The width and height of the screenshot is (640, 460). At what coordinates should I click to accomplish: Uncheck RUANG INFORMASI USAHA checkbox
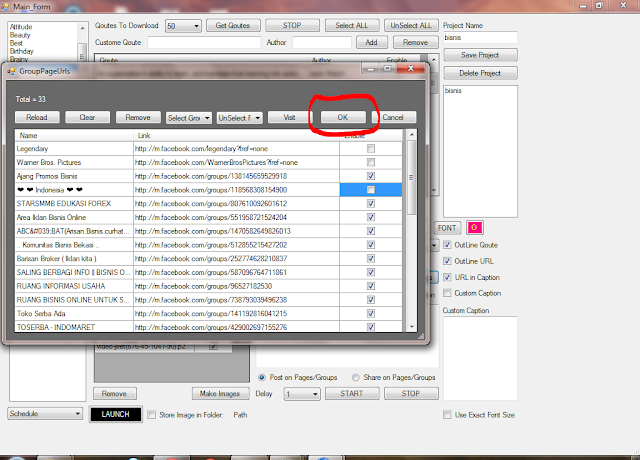coord(371,286)
